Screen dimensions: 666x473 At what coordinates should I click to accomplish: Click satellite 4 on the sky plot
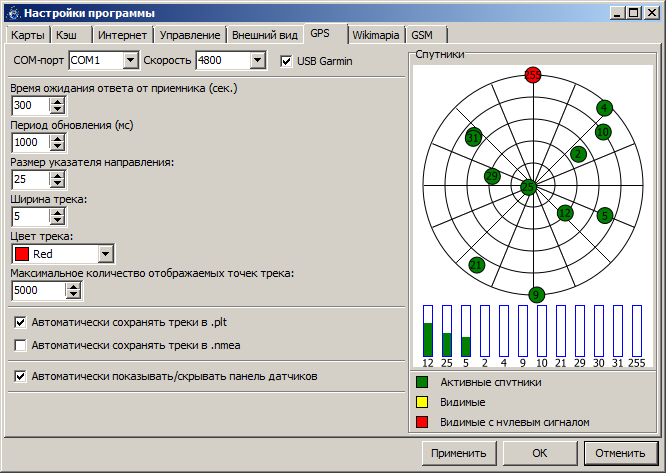click(x=604, y=108)
